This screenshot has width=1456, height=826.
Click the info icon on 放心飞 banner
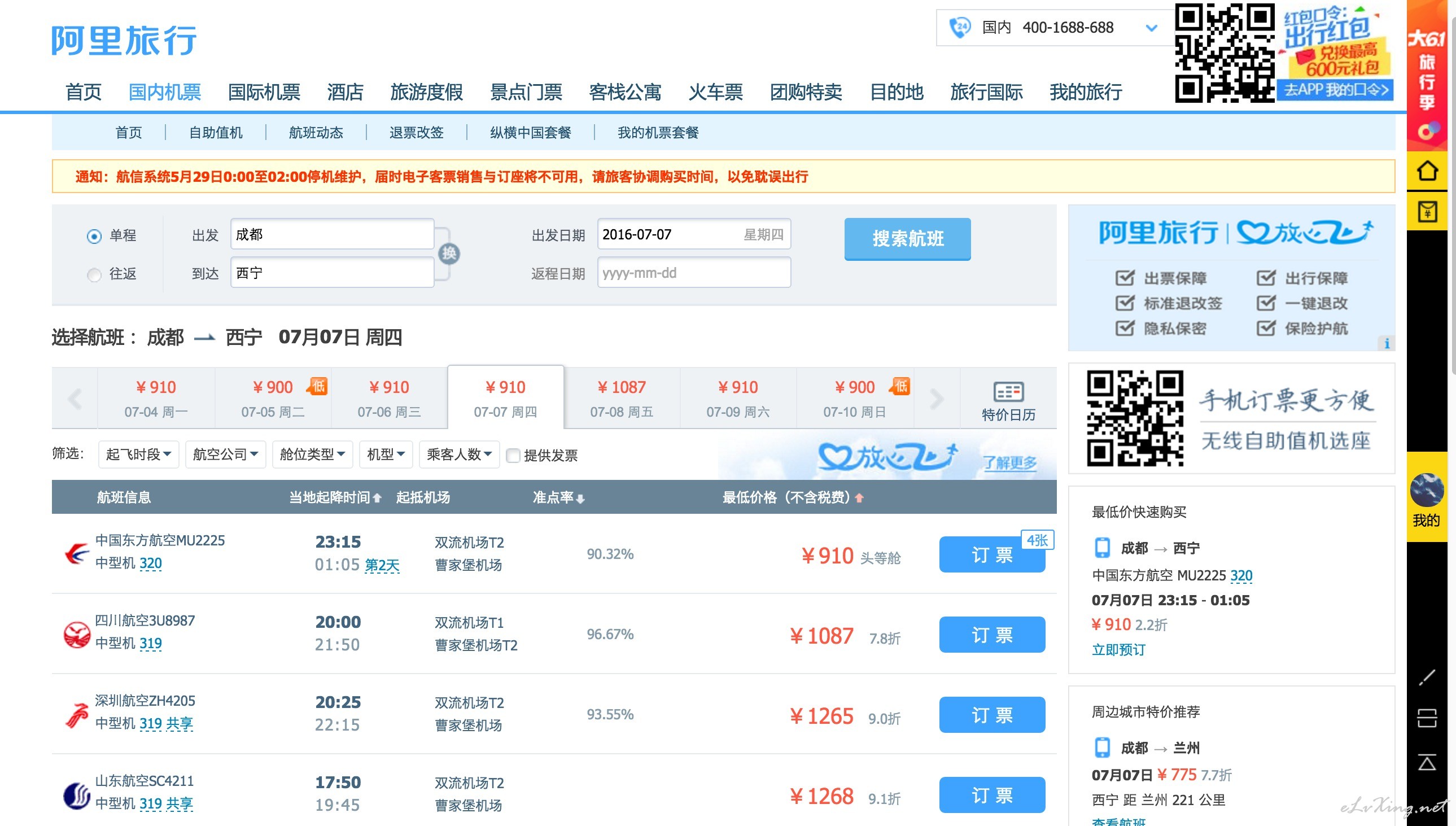[x=1386, y=343]
